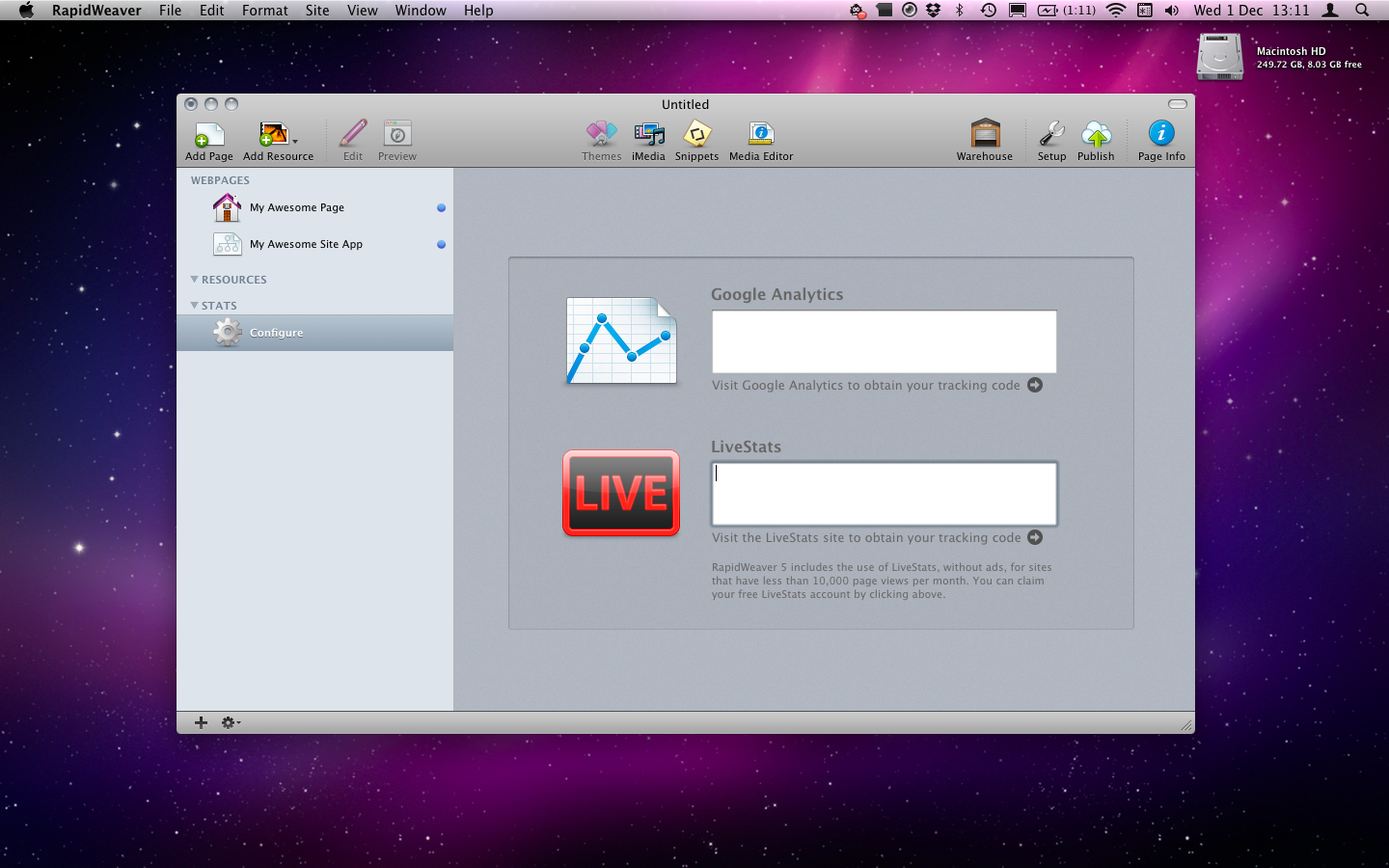Click the user account icon in menu bar
The height and width of the screenshot is (868, 1389).
pyautogui.click(x=1330, y=11)
